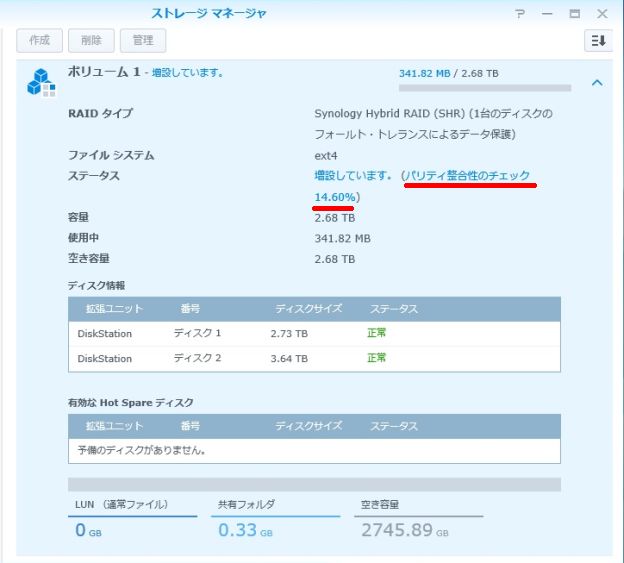This screenshot has height=563, width=624.
Task: Click the 管理 (Manage) button
Action: tap(143, 41)
